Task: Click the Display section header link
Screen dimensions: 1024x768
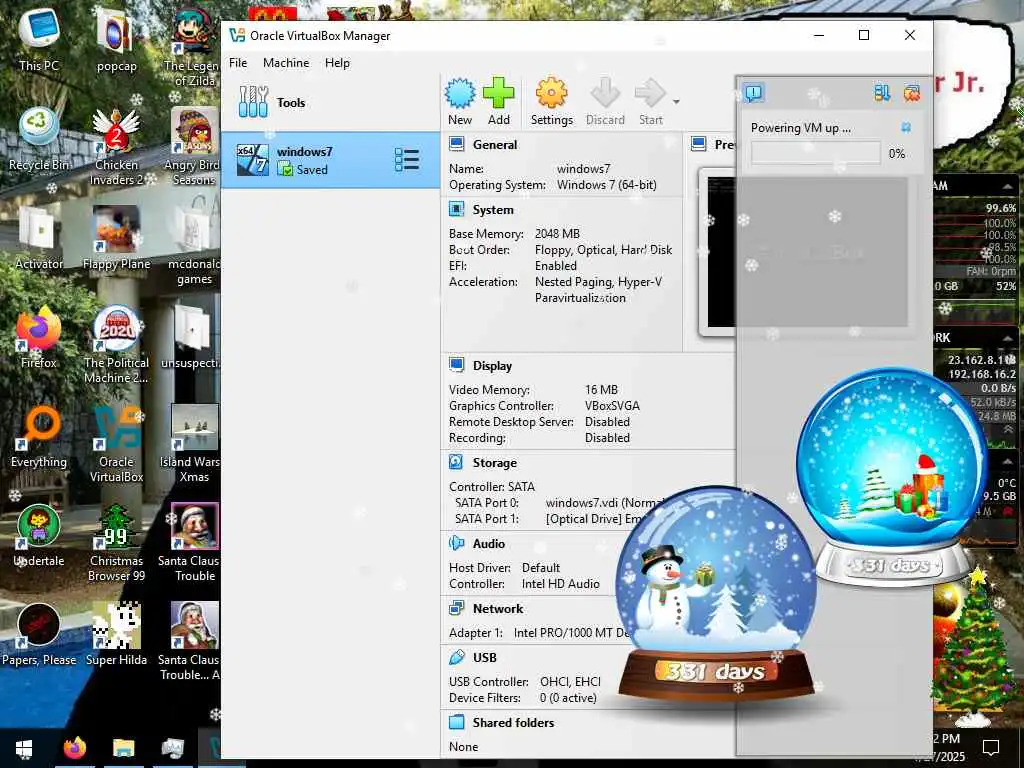Action: point(492,366)
